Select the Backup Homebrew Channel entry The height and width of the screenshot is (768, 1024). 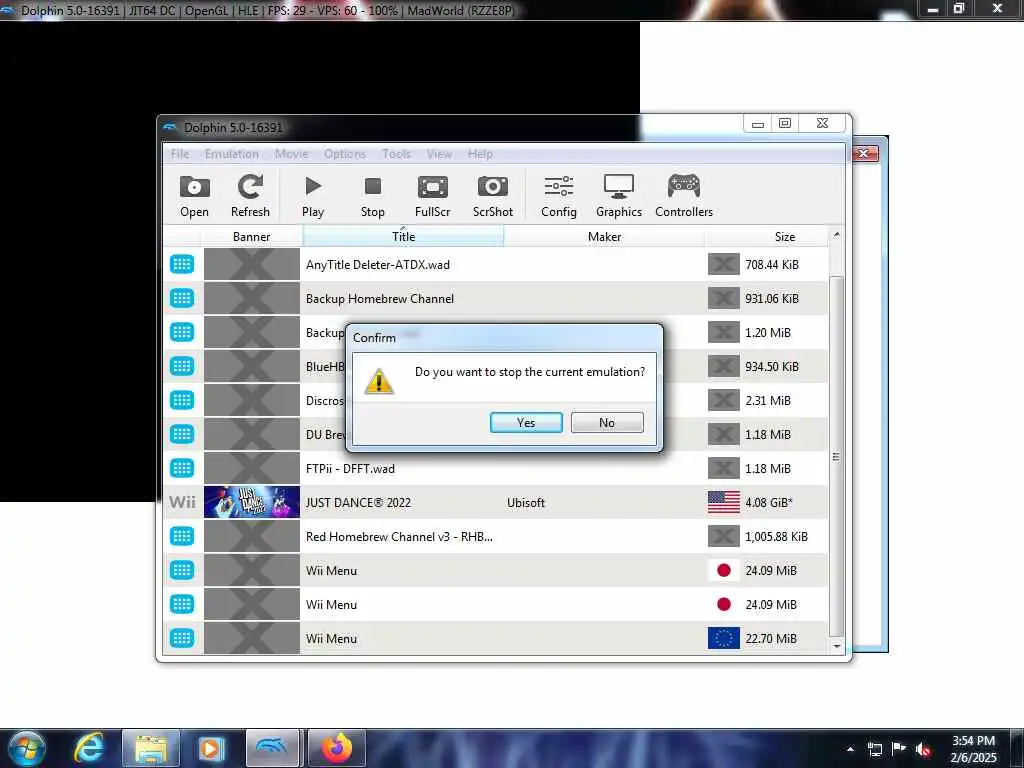point(379,298)
